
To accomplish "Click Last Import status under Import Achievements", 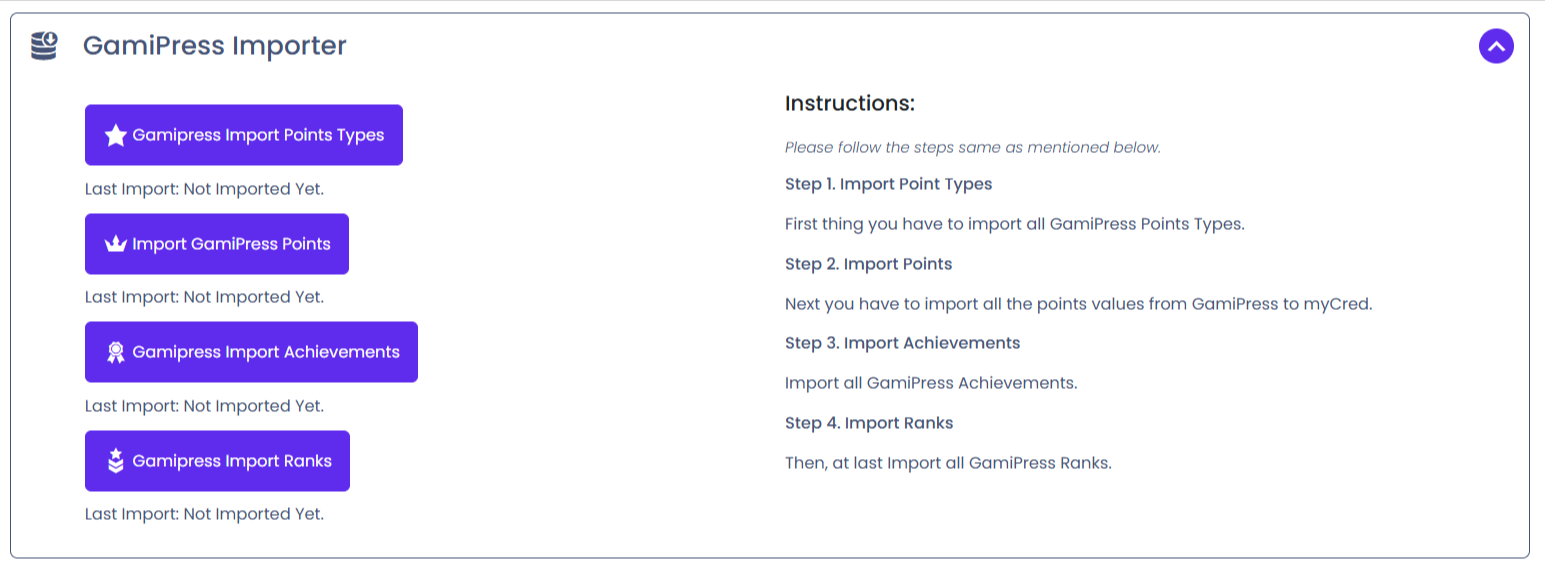I will (x=204, y=406).
